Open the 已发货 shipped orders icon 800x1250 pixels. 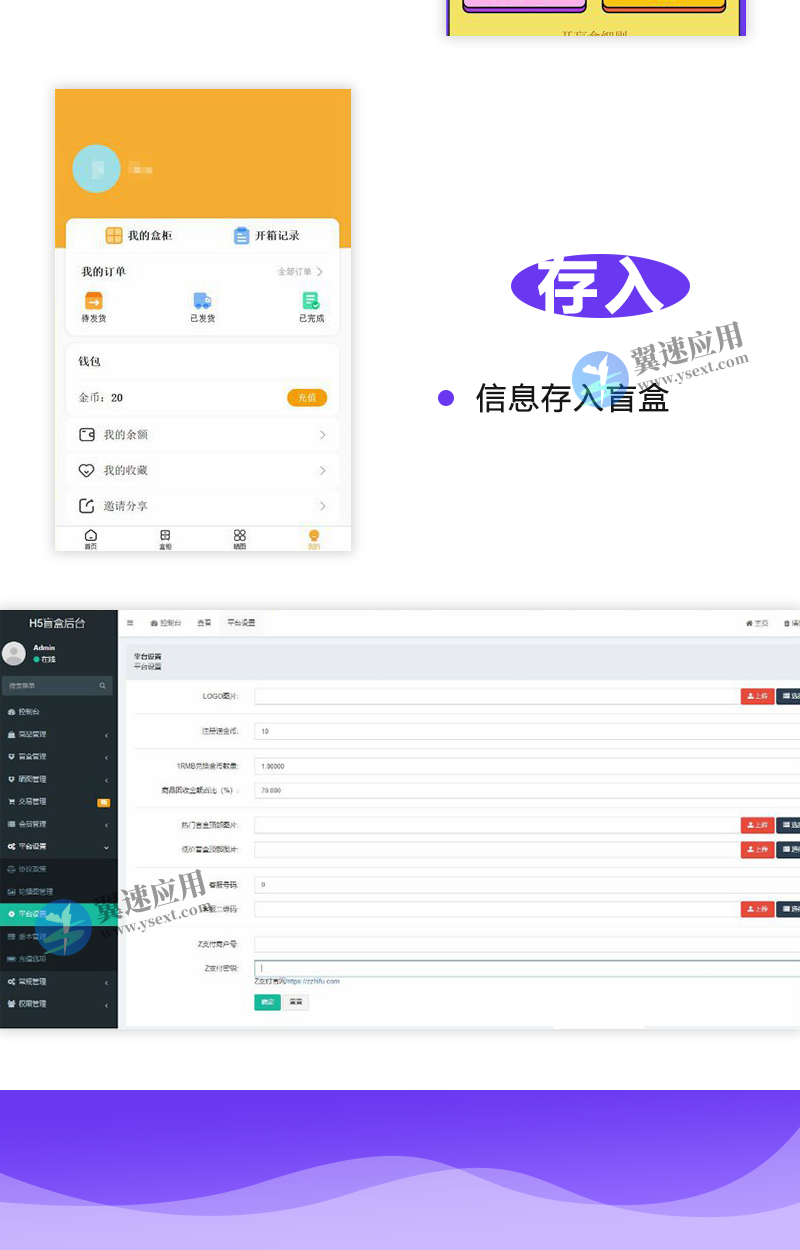coord(202,300)
